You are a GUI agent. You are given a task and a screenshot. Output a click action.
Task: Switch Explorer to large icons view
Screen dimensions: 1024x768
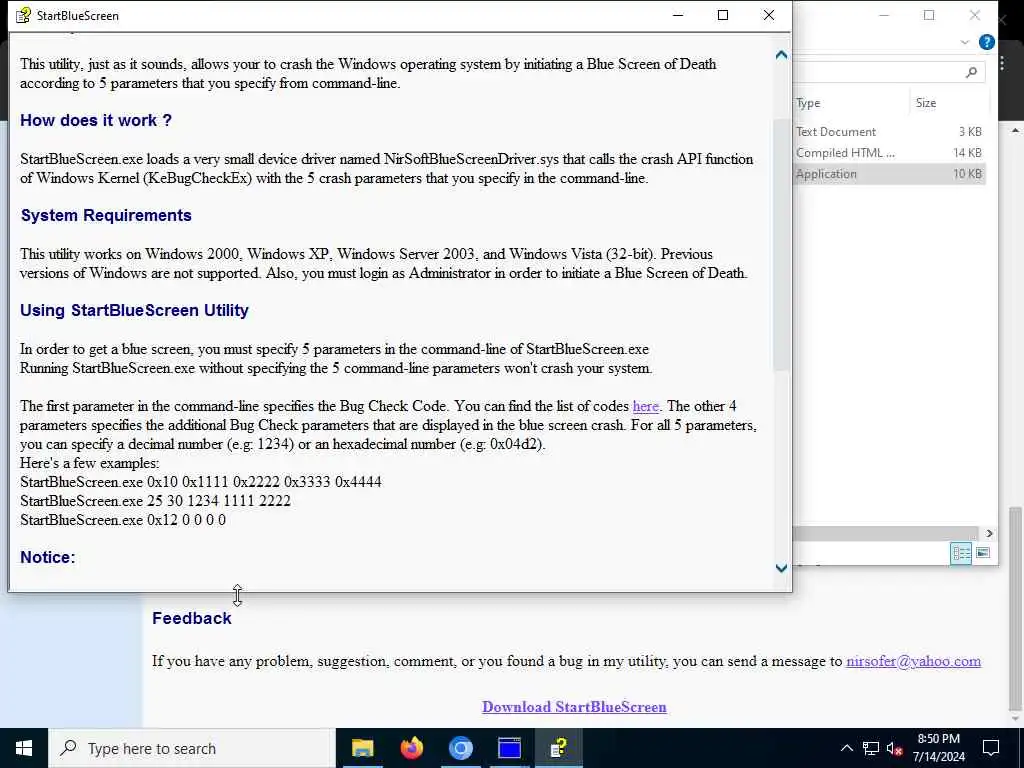click(982, 553)
